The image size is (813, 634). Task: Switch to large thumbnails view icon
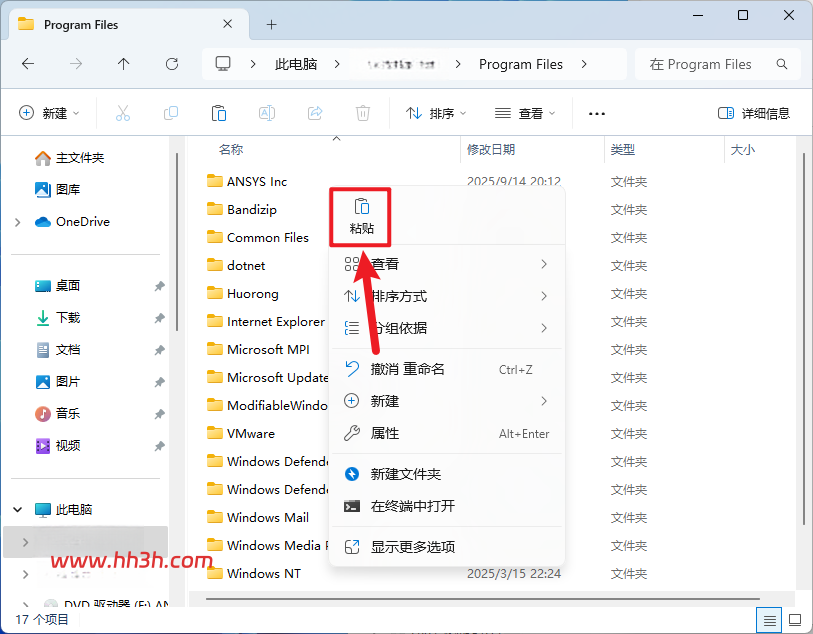click(x=795, y=619)
